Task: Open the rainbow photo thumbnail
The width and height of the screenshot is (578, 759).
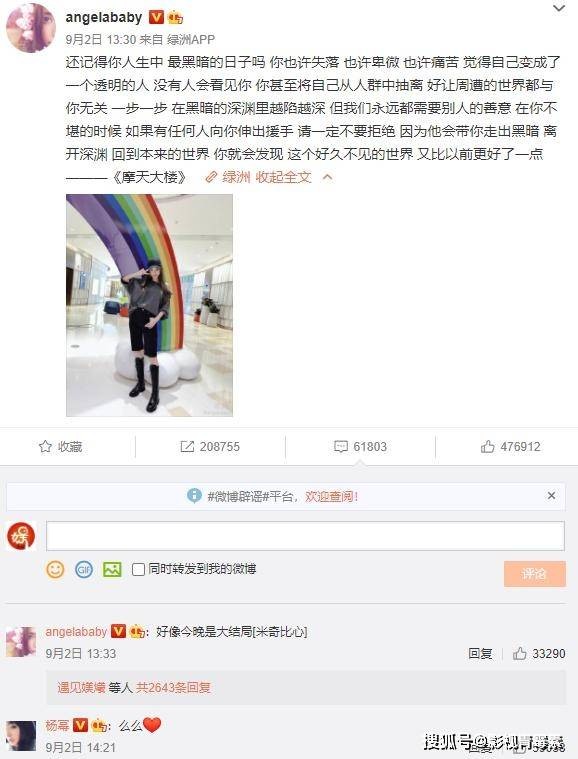Action: (x=149, y=305)
